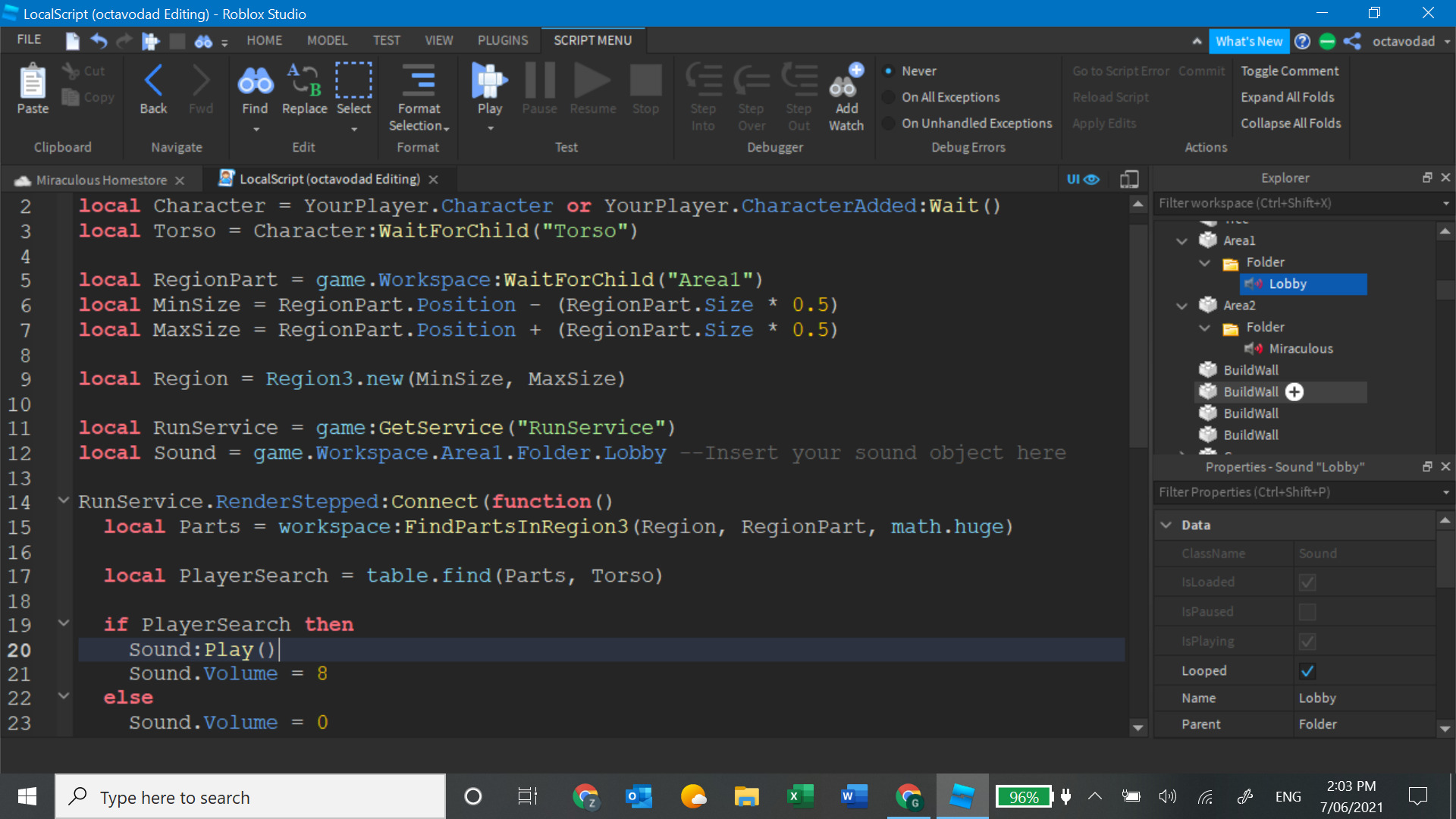Click the Paste clipboard icon
Viewport: 1456px width, 819px height.
[x=33, y=80]
